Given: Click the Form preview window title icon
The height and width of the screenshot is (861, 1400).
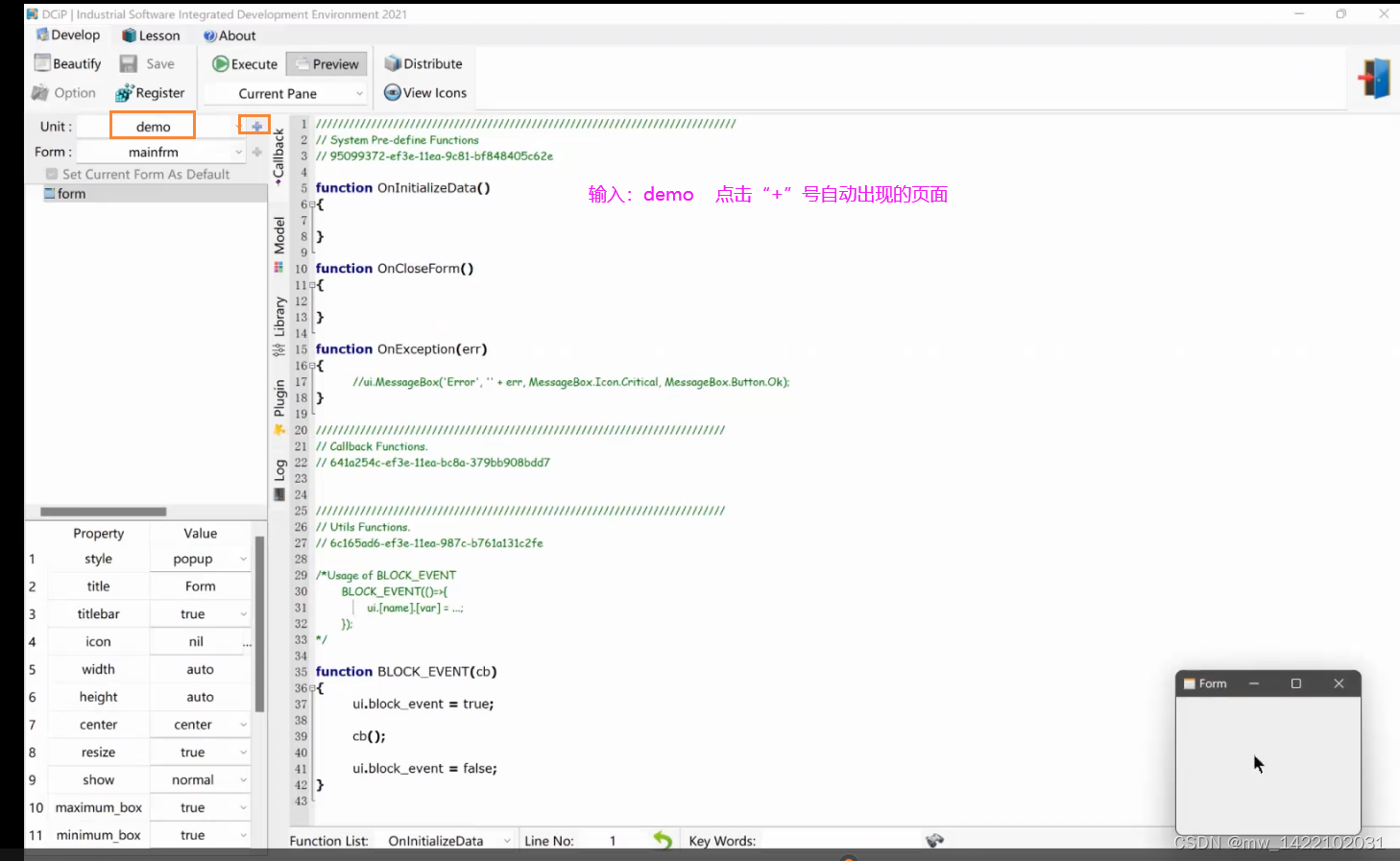Looking at the screenshot, I should [1190, 683].
